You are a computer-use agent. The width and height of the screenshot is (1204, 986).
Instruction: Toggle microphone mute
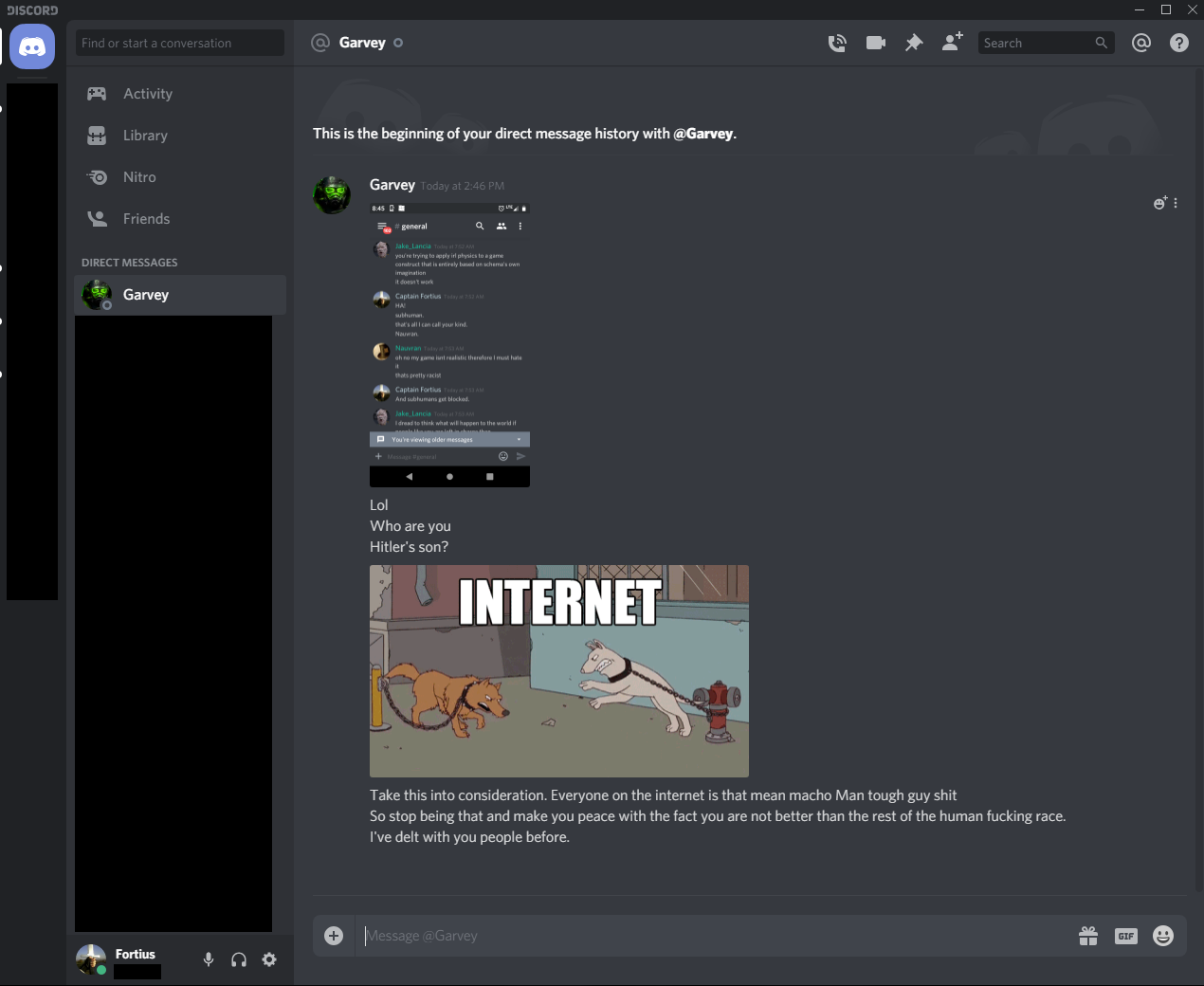coord(209,959)
